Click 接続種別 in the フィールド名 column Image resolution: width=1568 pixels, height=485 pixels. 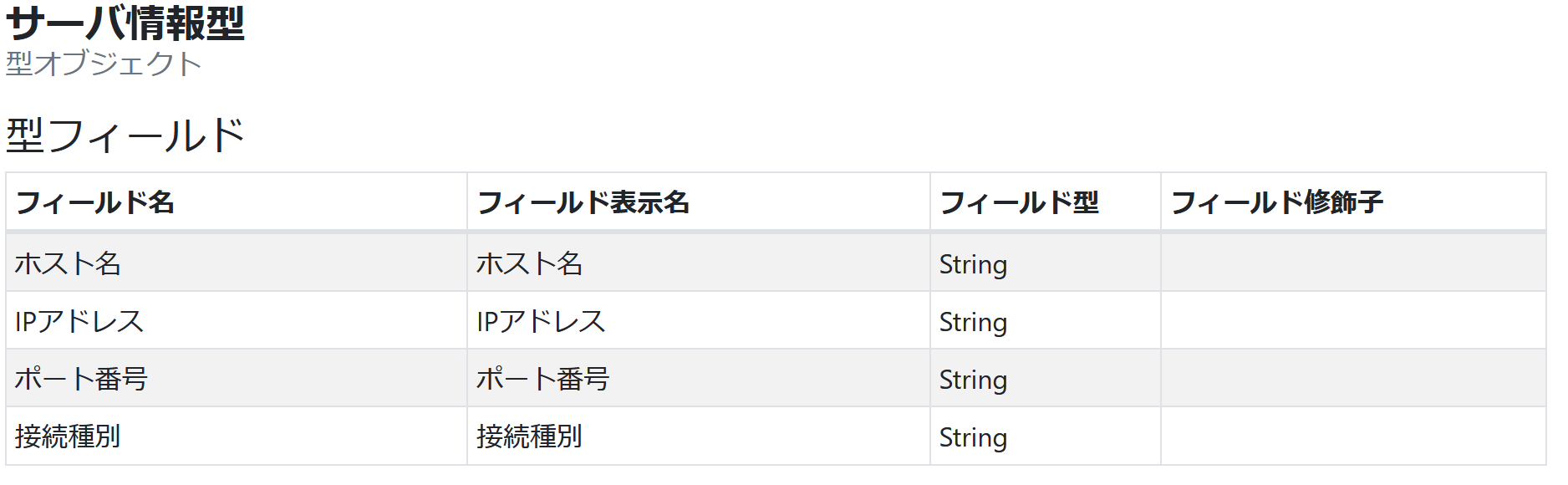point(68,436)
